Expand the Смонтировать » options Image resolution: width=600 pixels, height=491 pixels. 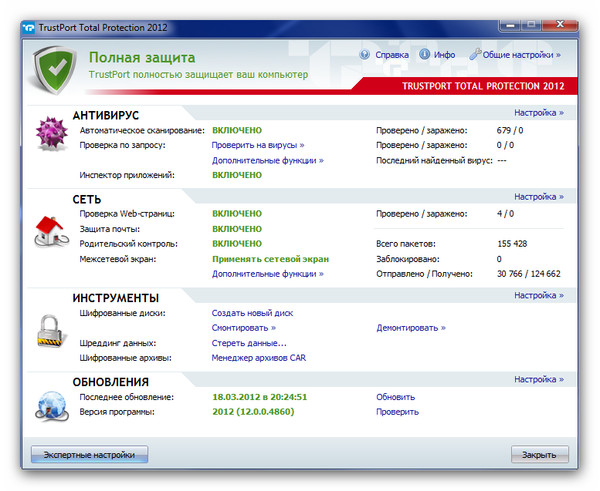click(243, 327)
